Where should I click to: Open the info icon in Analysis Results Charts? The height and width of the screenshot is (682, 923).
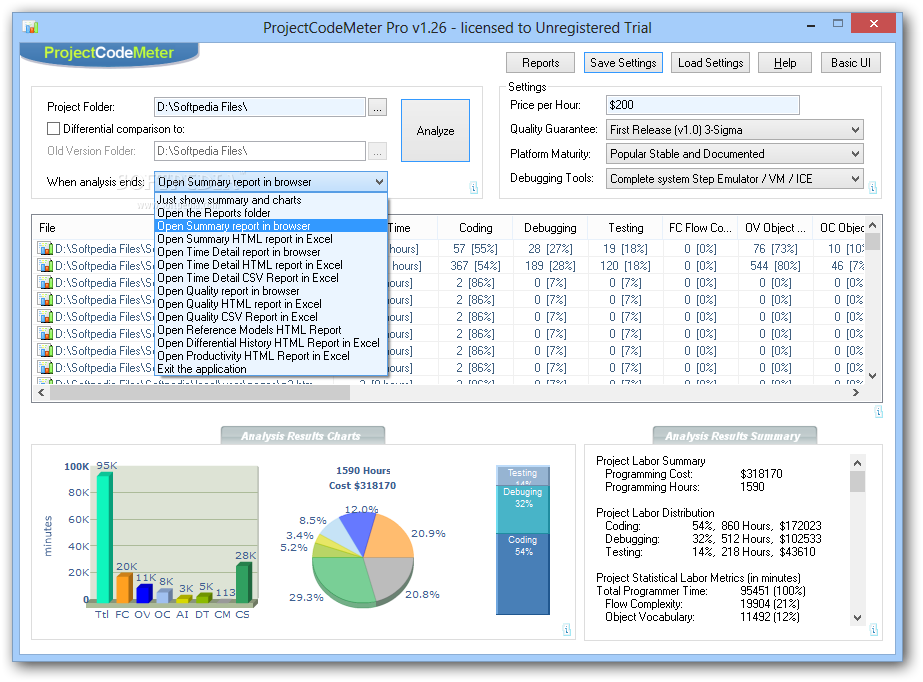566,630
